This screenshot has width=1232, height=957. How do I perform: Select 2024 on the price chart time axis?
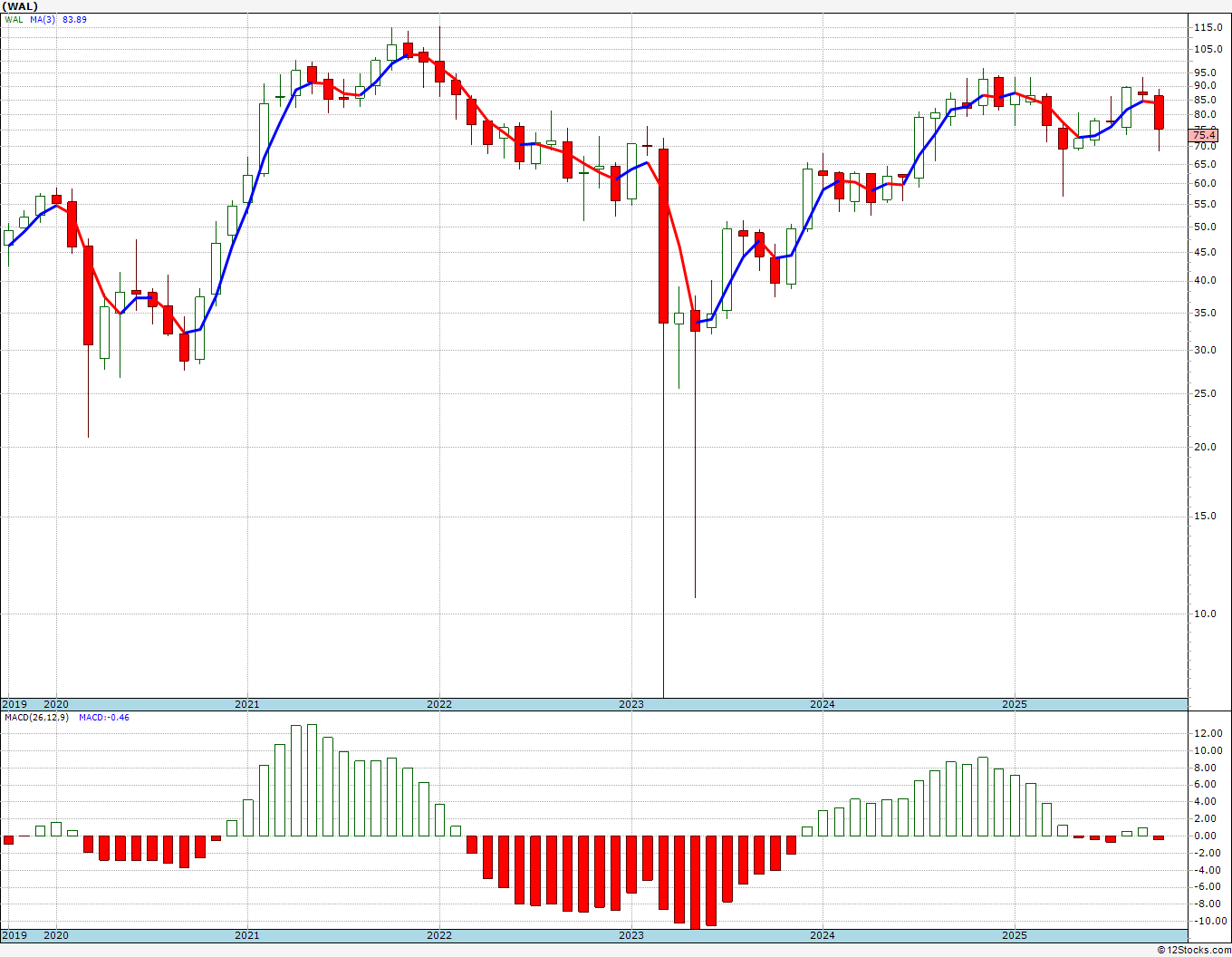(x=823, y=704)
